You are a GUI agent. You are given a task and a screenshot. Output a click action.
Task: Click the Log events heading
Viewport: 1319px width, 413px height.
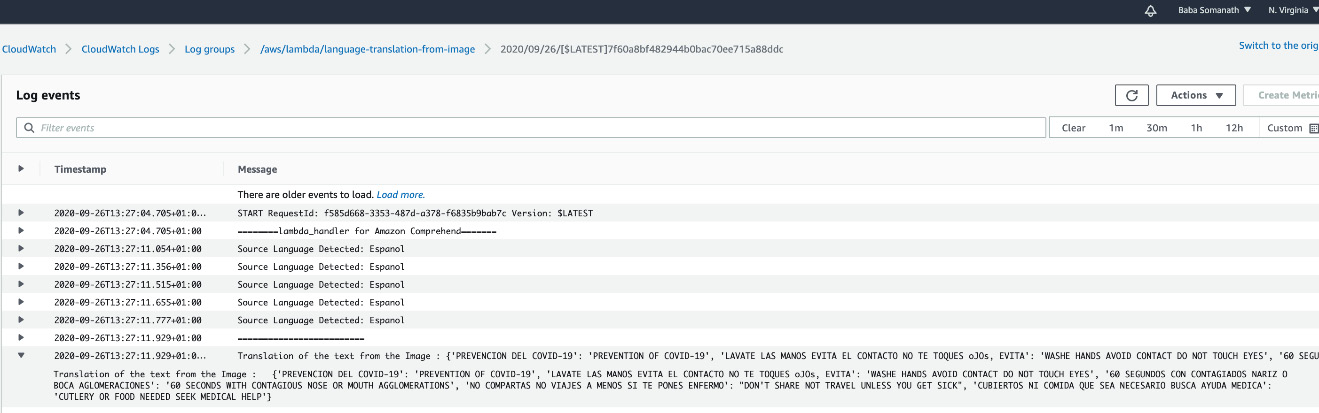coord(48,95)
